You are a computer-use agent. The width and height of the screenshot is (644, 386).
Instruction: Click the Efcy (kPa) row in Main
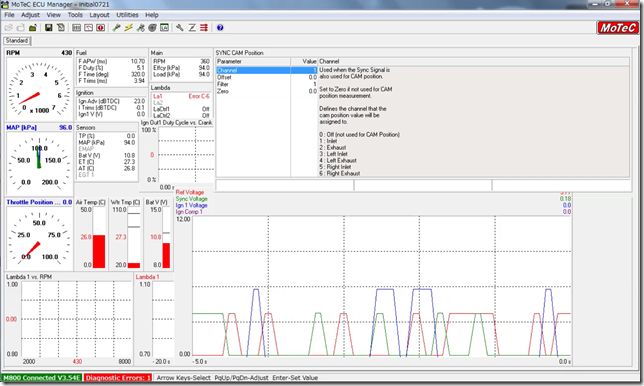coord(181,68)
